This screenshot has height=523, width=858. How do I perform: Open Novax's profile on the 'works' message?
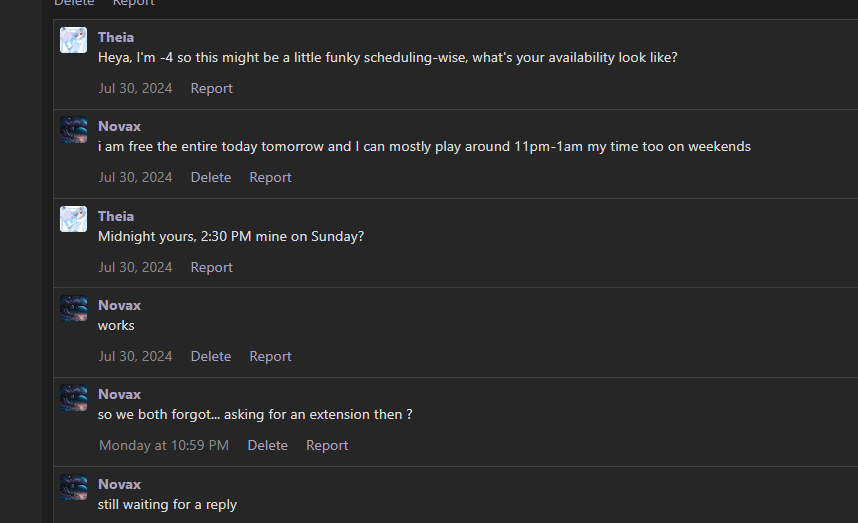coord(119,305)
